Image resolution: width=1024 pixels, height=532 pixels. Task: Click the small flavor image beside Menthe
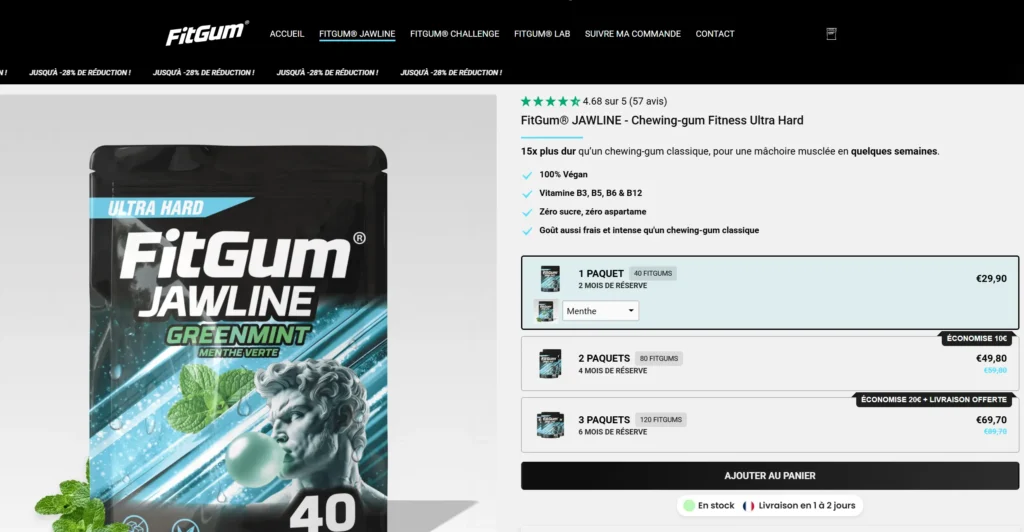tap(545, 311)
